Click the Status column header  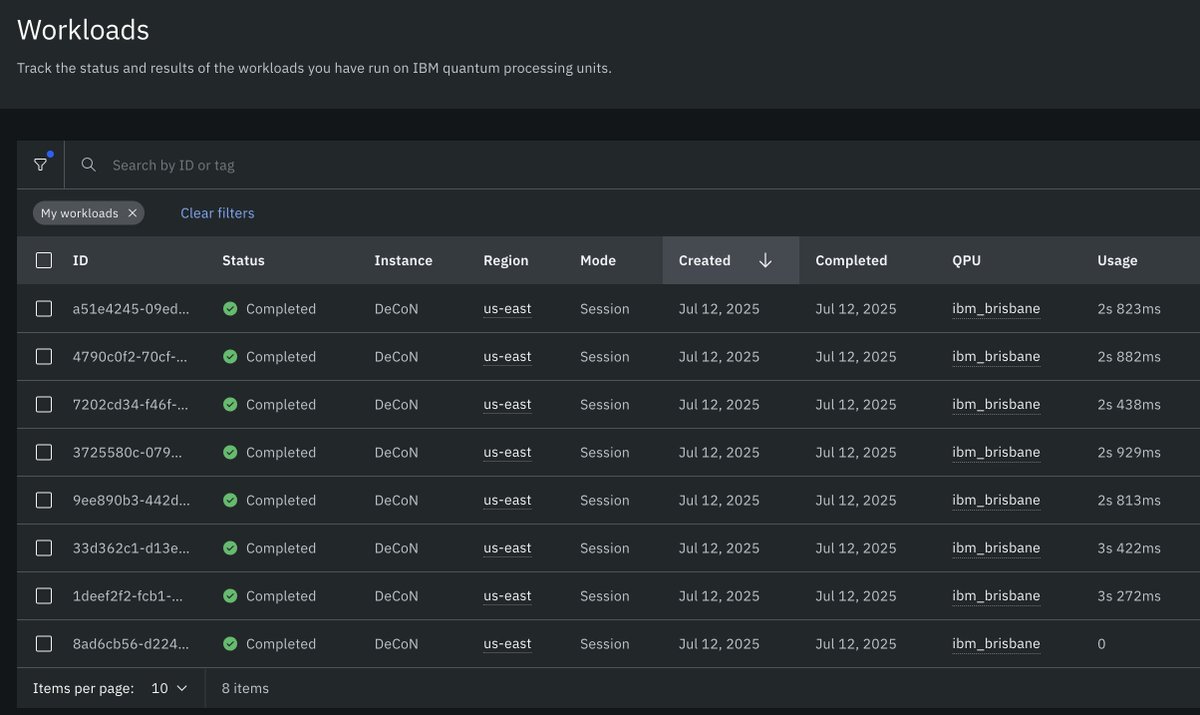click(243, 260)
